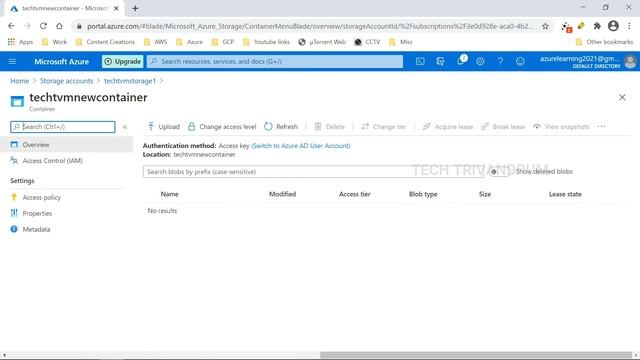Open the browser extensions puzzle icon
640x360 pixels.
[x=597, y=26]
